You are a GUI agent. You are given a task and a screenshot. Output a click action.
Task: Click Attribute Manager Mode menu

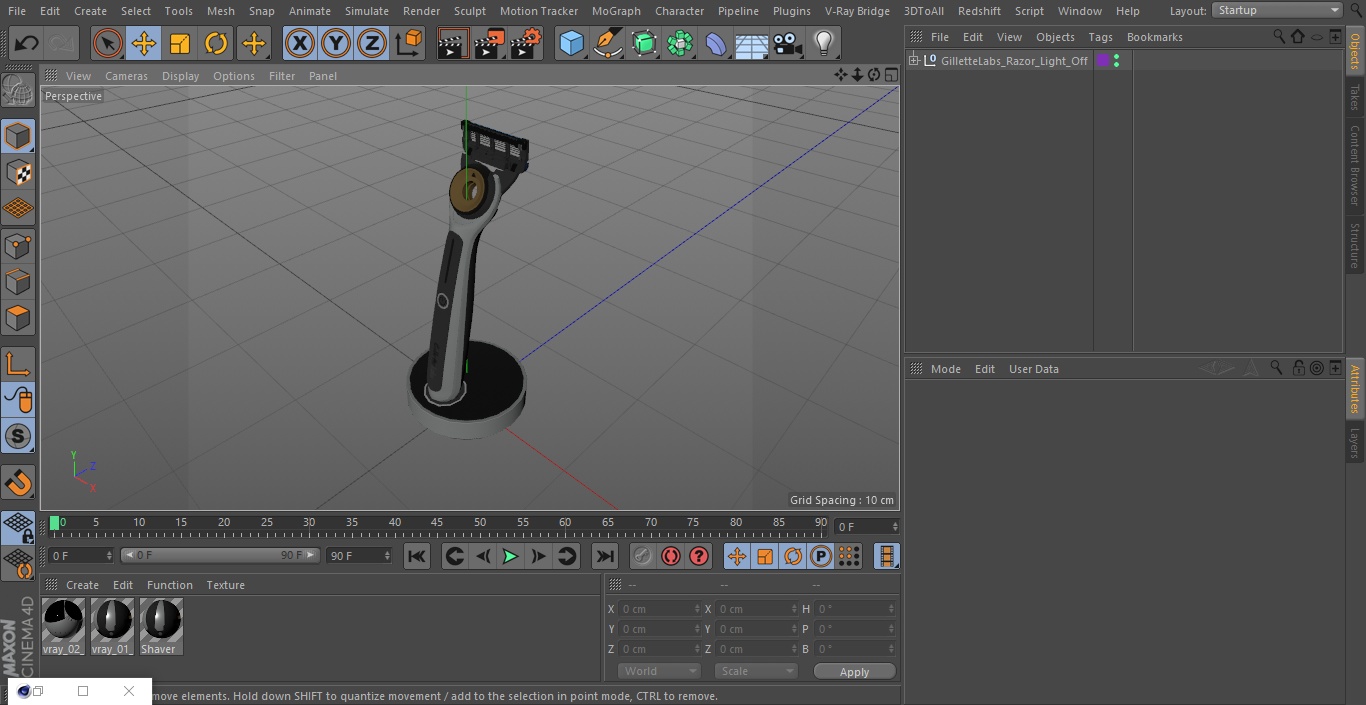[x=945, y=369]
